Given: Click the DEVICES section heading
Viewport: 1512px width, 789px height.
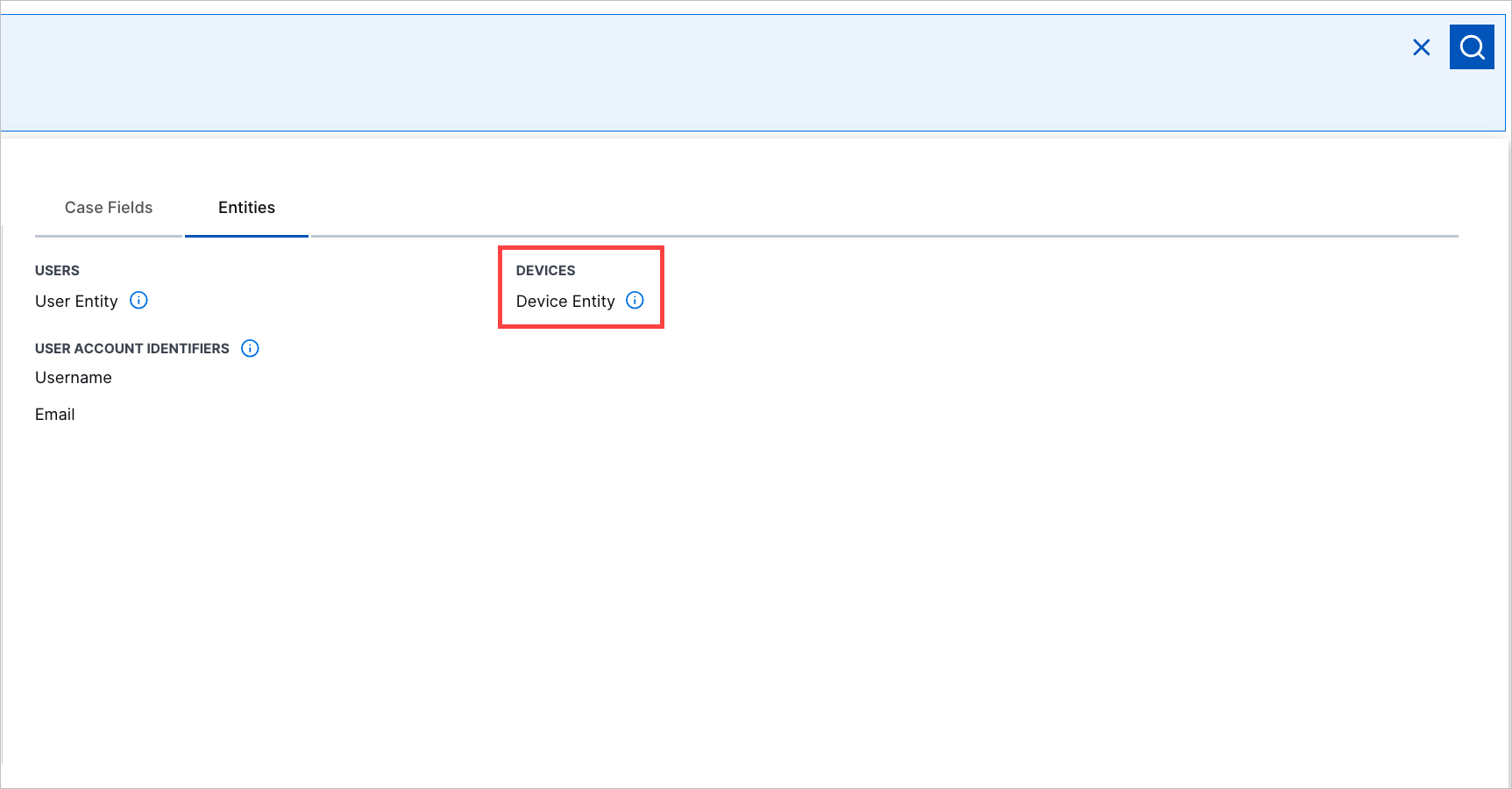Looking at the screenshot, I should tap(545, 271).
